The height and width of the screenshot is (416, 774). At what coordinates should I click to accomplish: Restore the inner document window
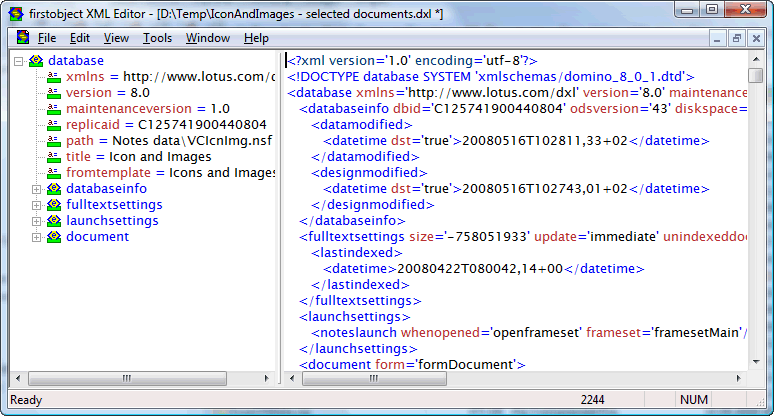tap(737, 38)
